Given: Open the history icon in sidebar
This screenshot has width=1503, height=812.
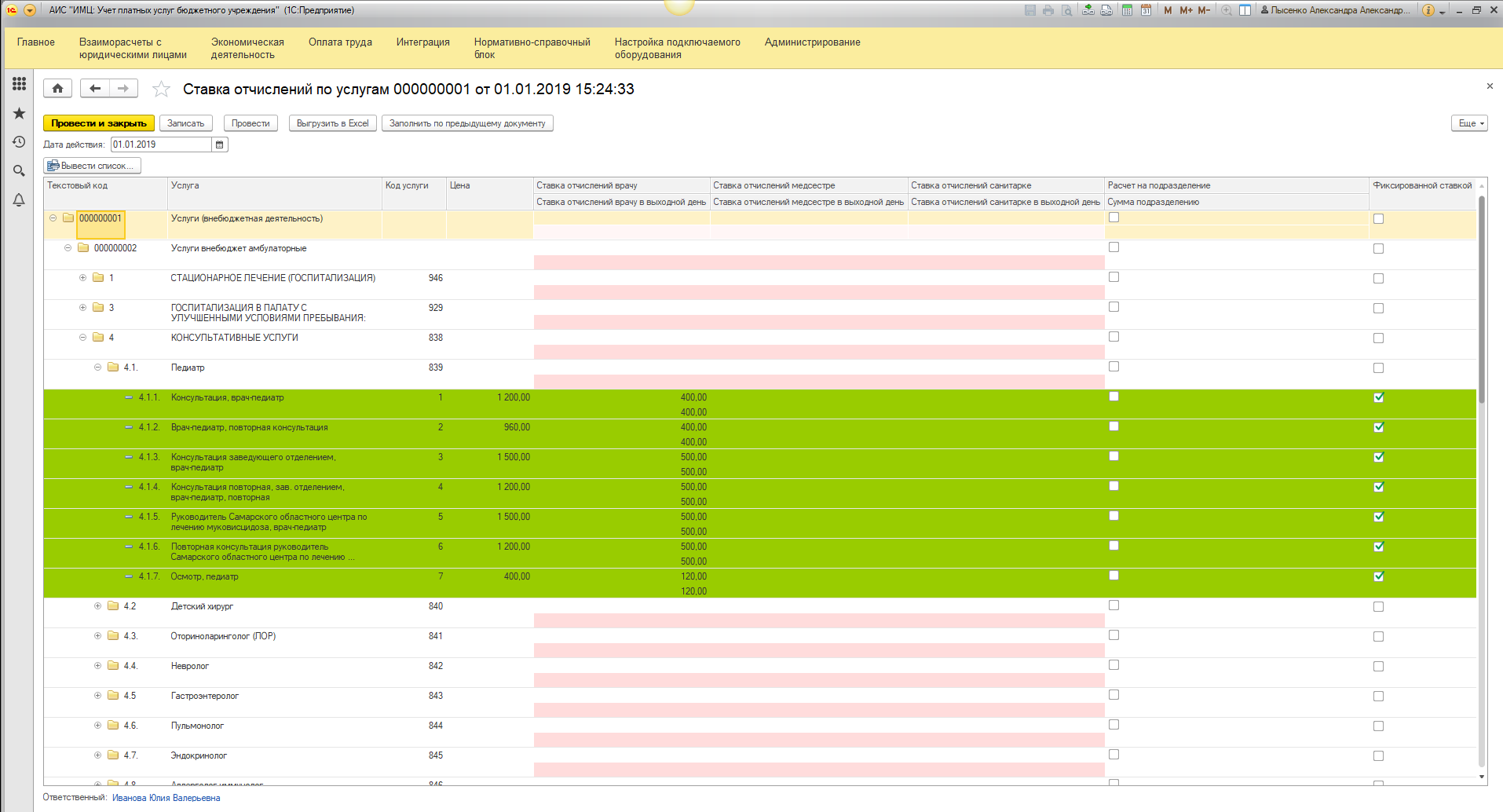Looking at the screenshot, I should [x=19, y=142].
